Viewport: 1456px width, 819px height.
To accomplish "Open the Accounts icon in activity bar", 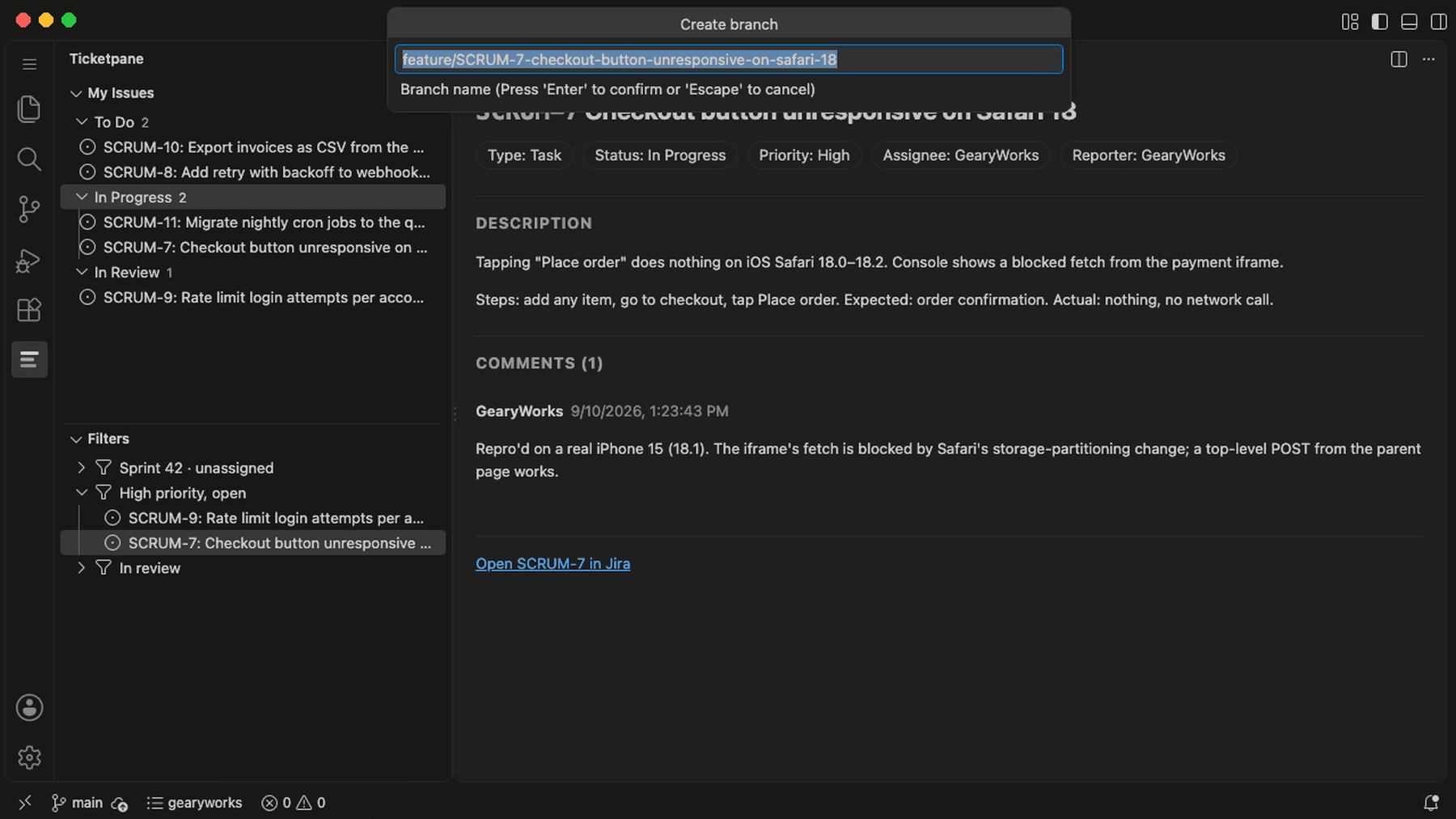I will point(29,707).
